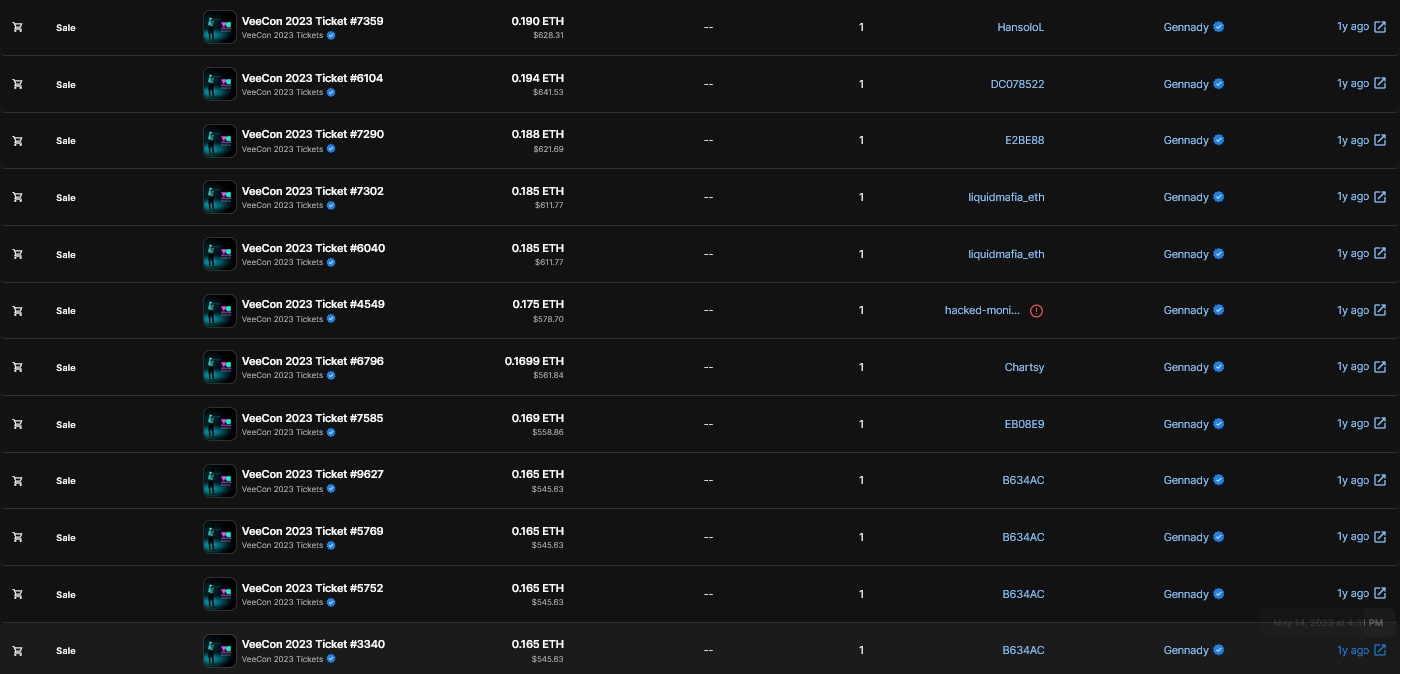Open external link icon for Ticket #9627 sale

[1380, 480]
